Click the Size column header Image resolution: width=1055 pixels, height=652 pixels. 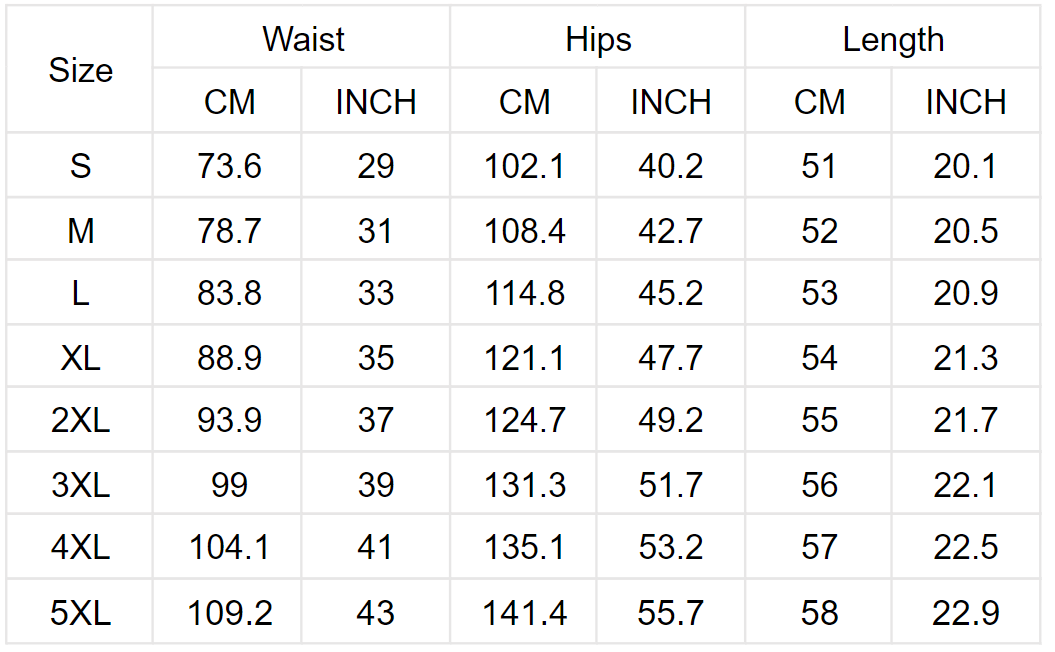(80, 70)
